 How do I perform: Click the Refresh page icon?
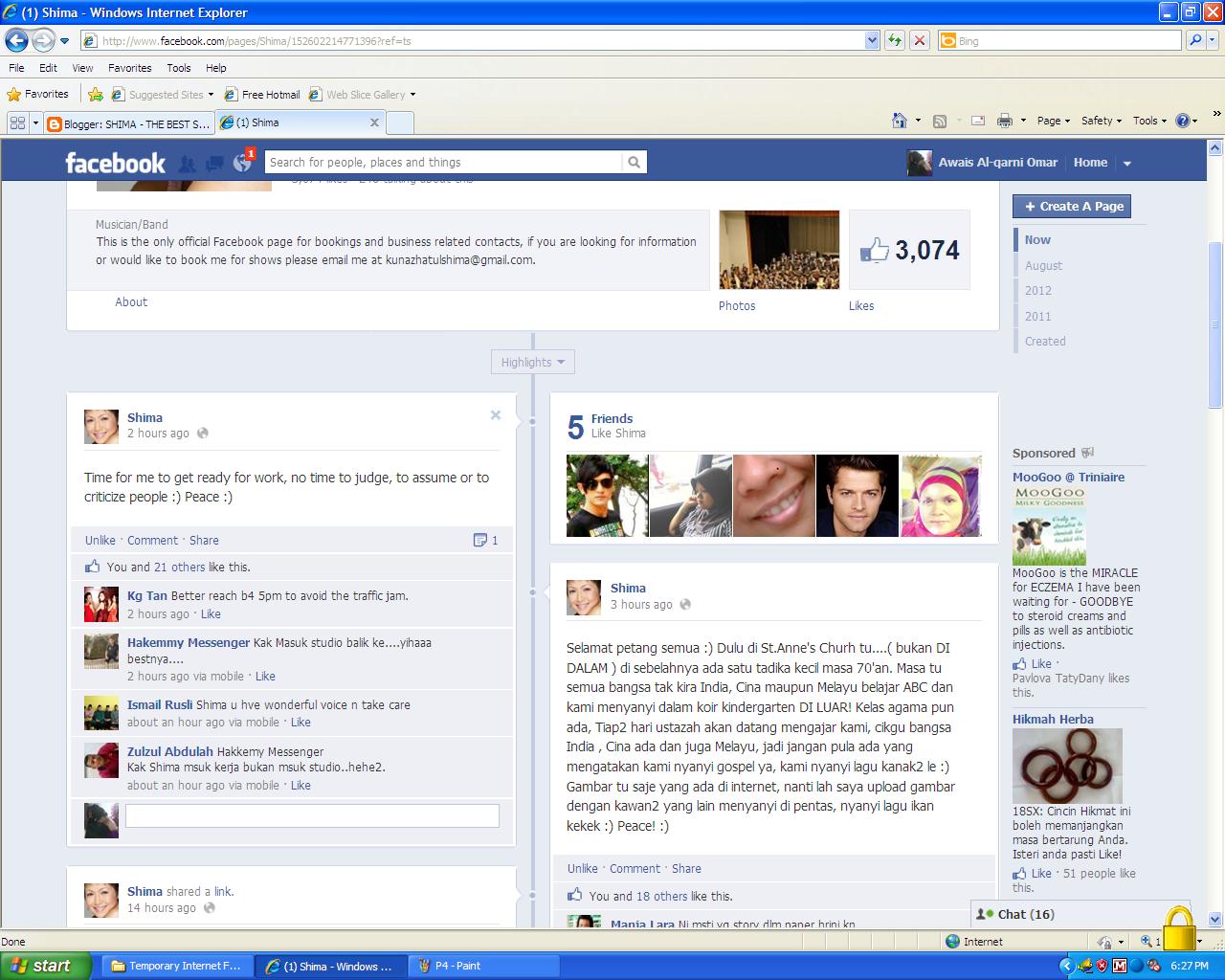[x=895, y=40]
